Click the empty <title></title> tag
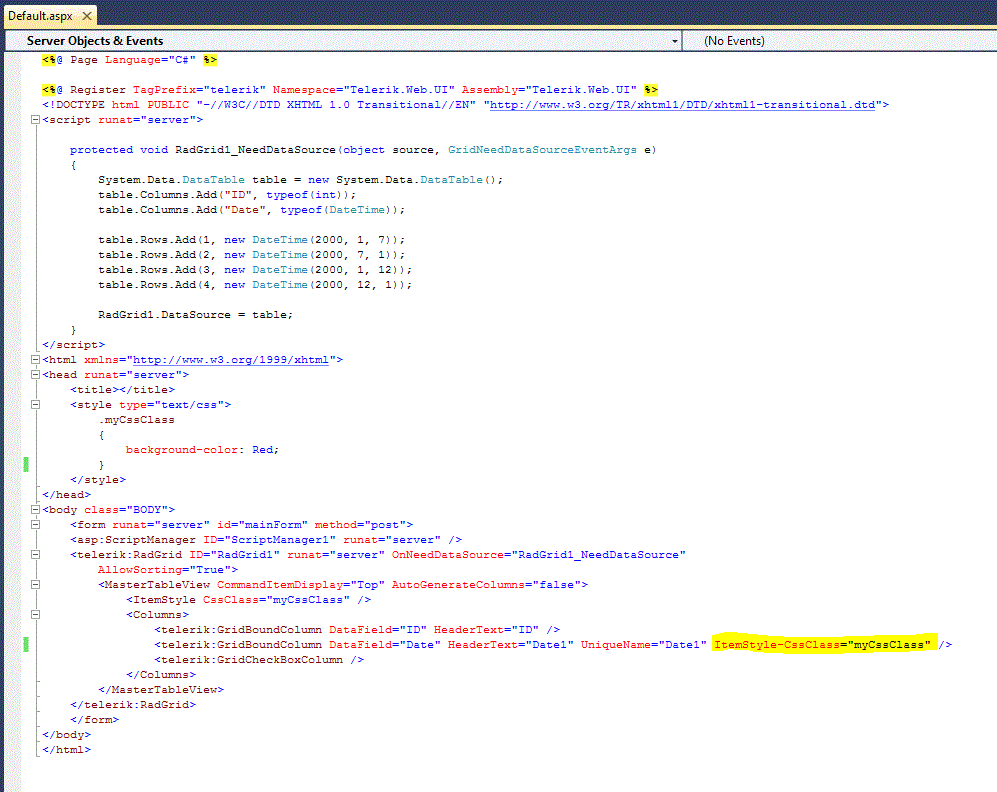 pos(122,390)
